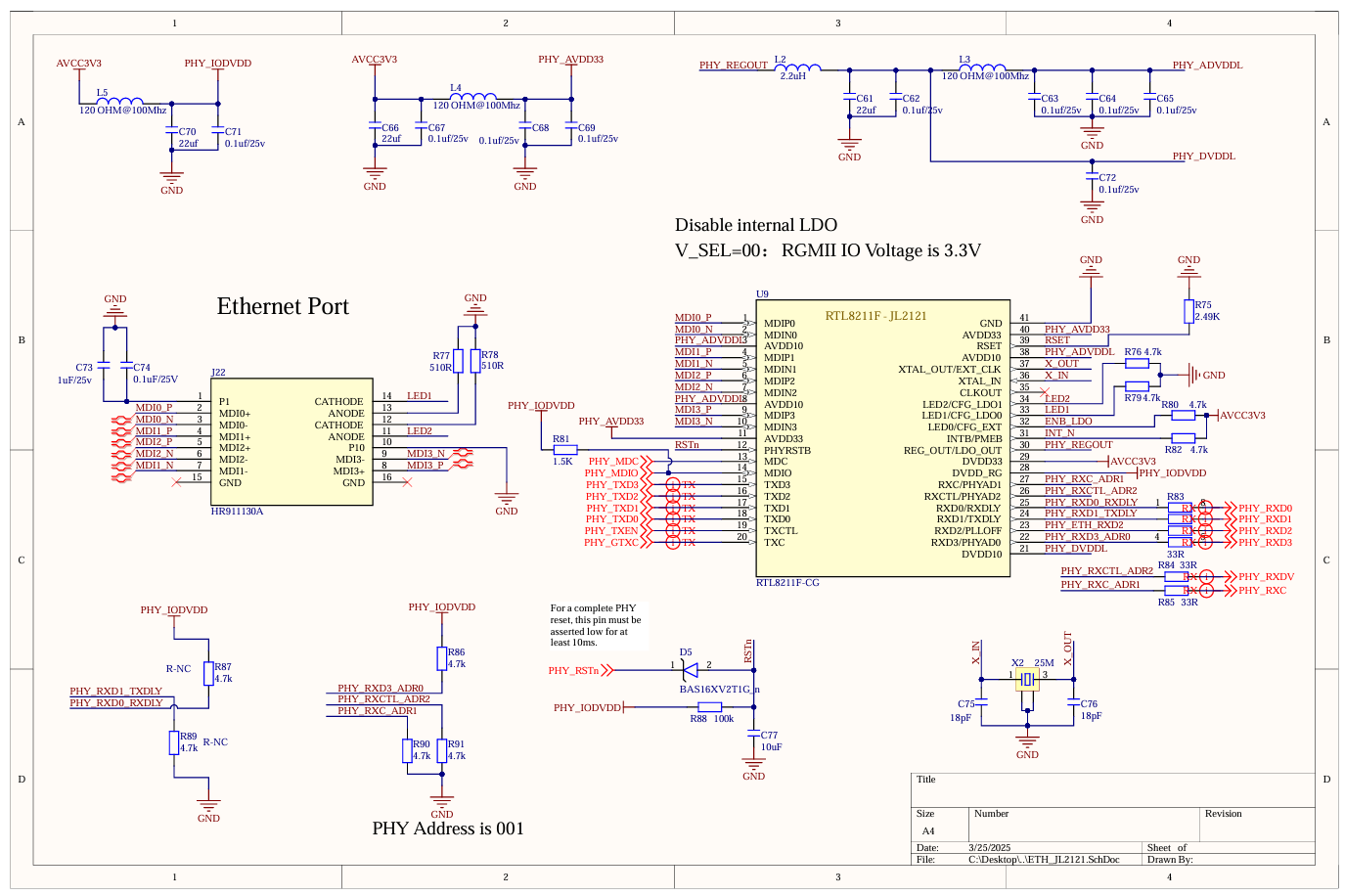Viewport: 1345px width, 896px height.
Task: Select the D5 diode symbol
Action: point(690,670)
